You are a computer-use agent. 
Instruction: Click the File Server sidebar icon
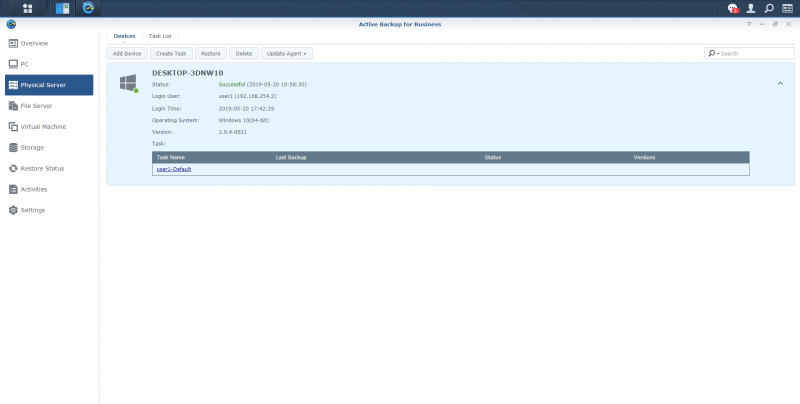(13, 106)
